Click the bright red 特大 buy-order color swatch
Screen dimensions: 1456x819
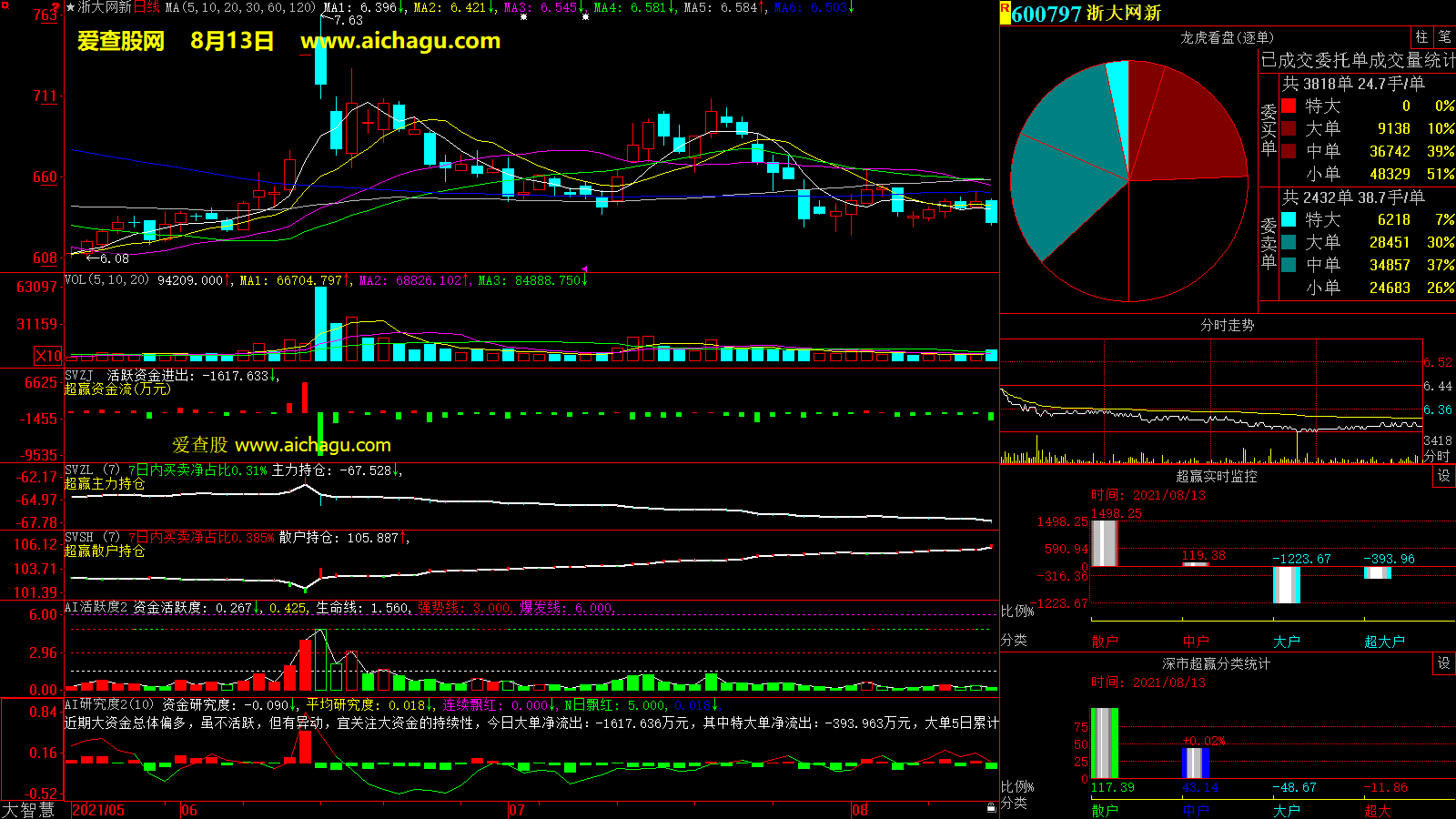(x=1289, y=106)
